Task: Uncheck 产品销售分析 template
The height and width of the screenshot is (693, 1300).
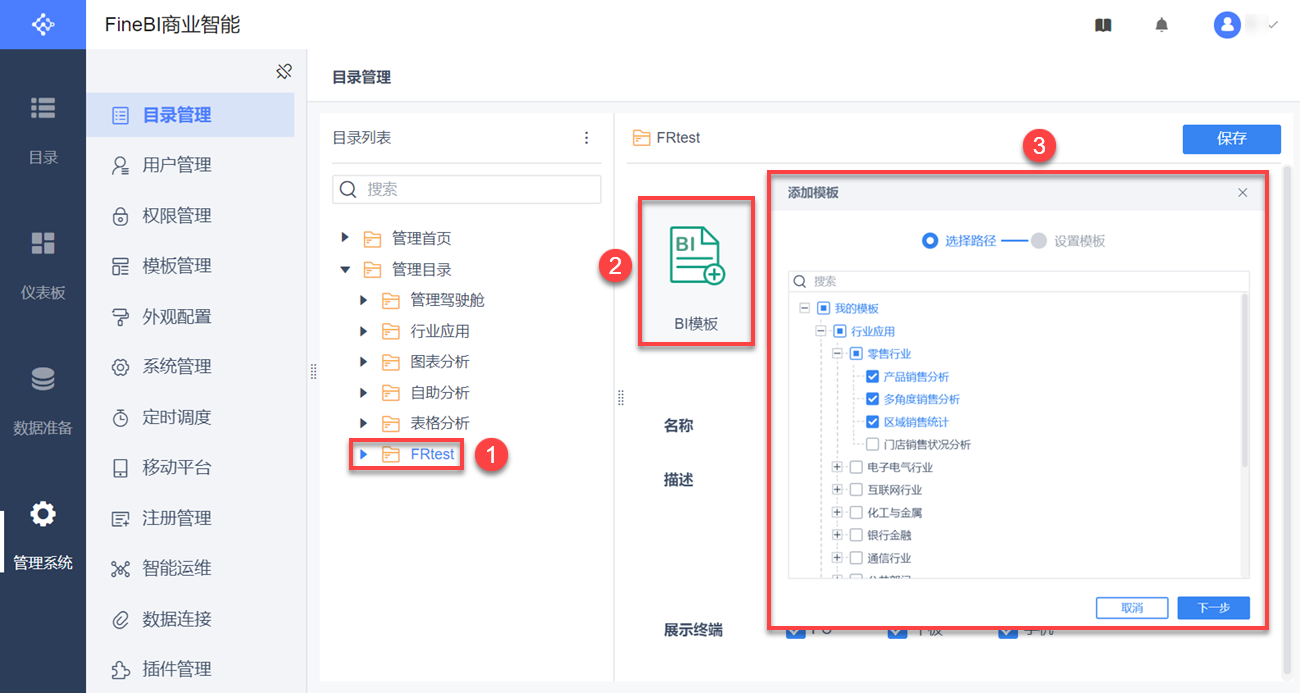Action: (x=872, y=377)
